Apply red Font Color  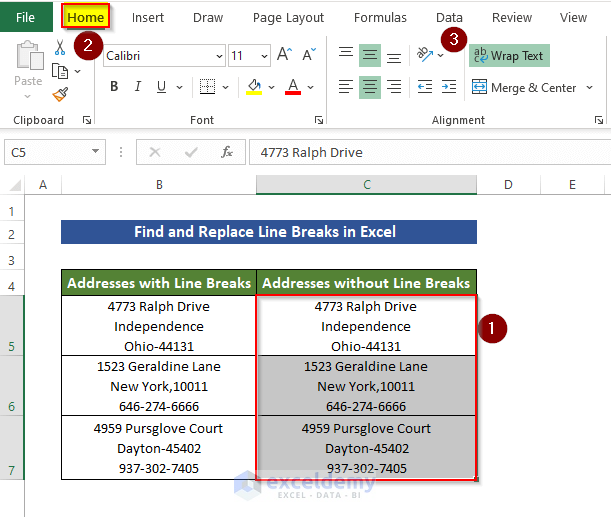point(293,87)
